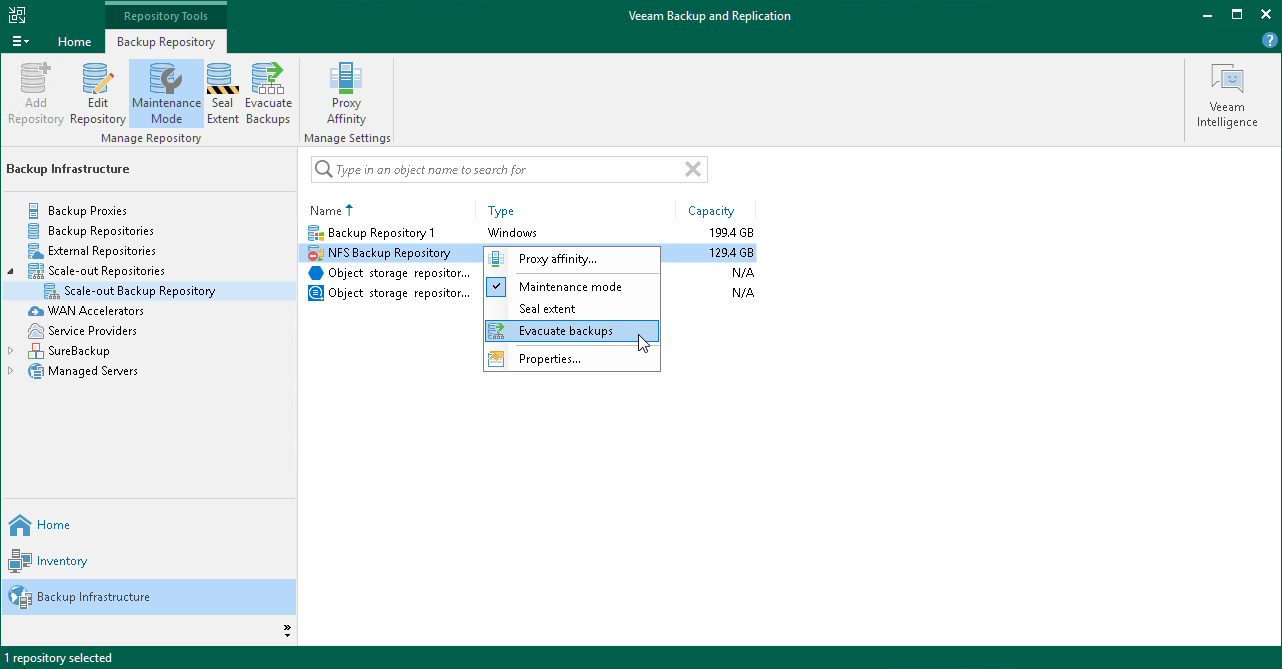This screenshot has height=669, width=1282.
Task: Expand the Managed Servers tree node
Action: click(x=8, y=370)
